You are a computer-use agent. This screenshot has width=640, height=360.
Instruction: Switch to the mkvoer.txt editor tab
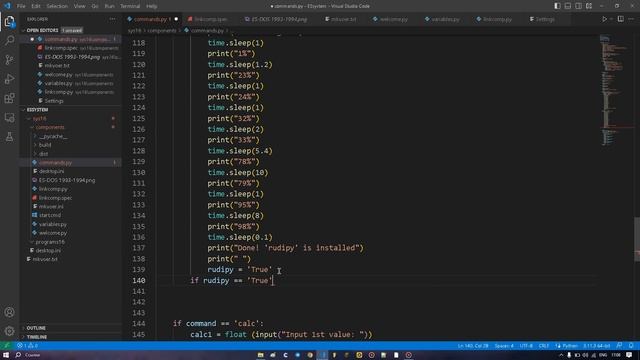(x=342, y=19)
